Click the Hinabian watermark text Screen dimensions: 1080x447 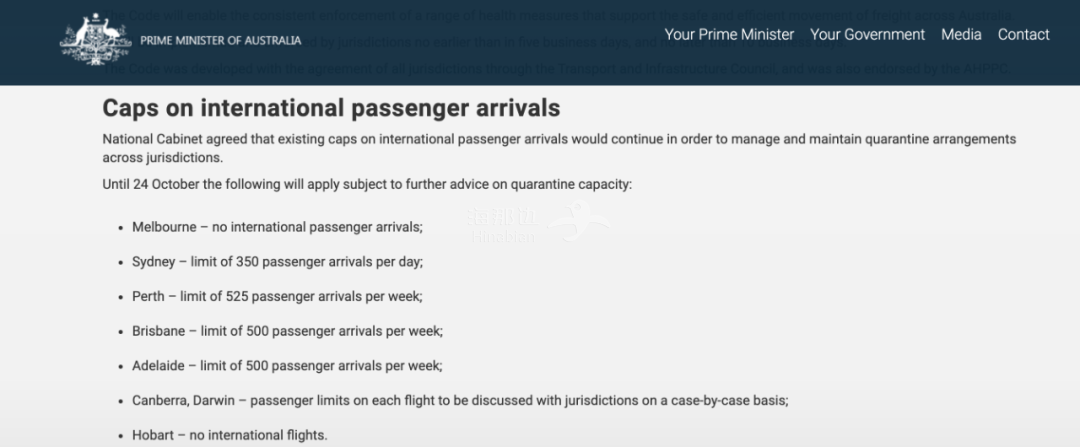click(x=503, y=226)
